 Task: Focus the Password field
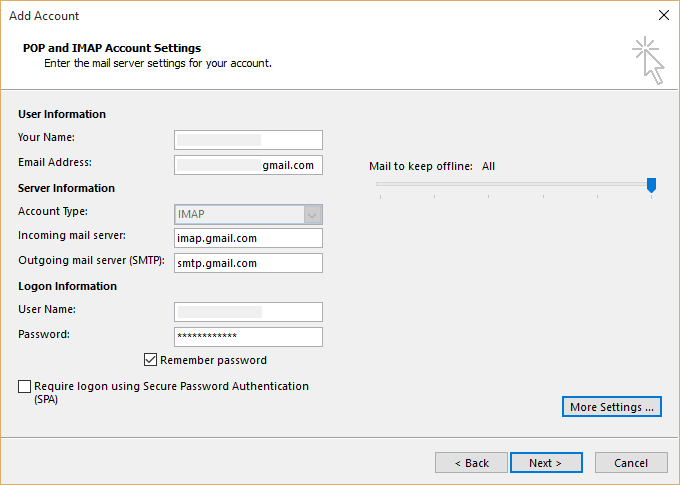tap(248, 337)
